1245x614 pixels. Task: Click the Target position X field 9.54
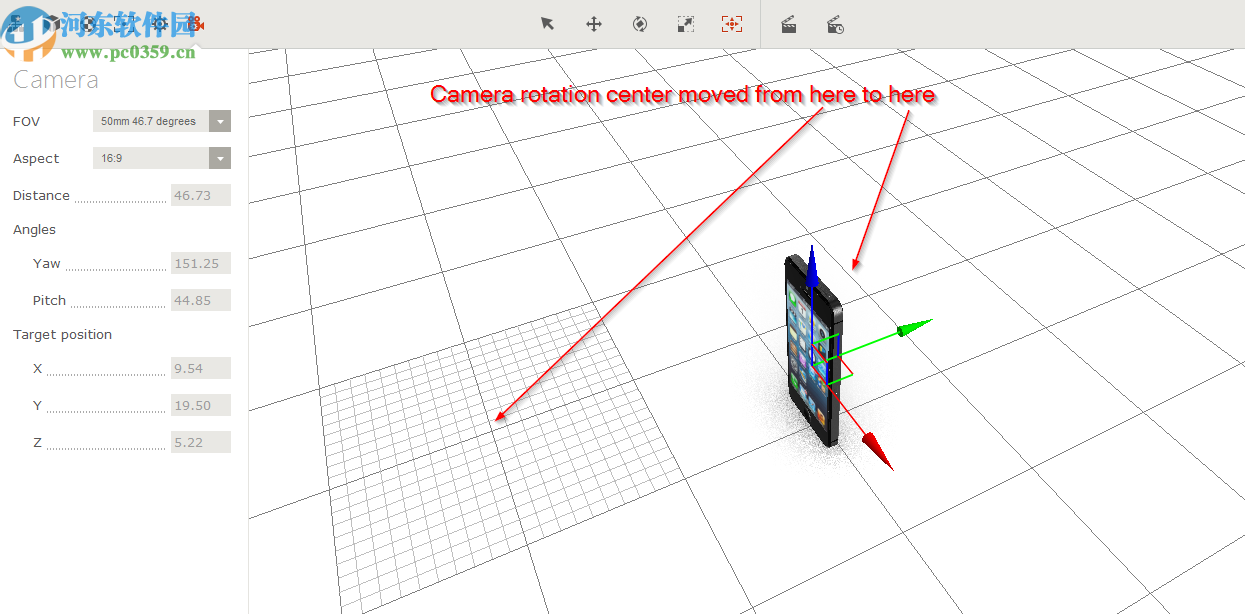coord(201,368)
